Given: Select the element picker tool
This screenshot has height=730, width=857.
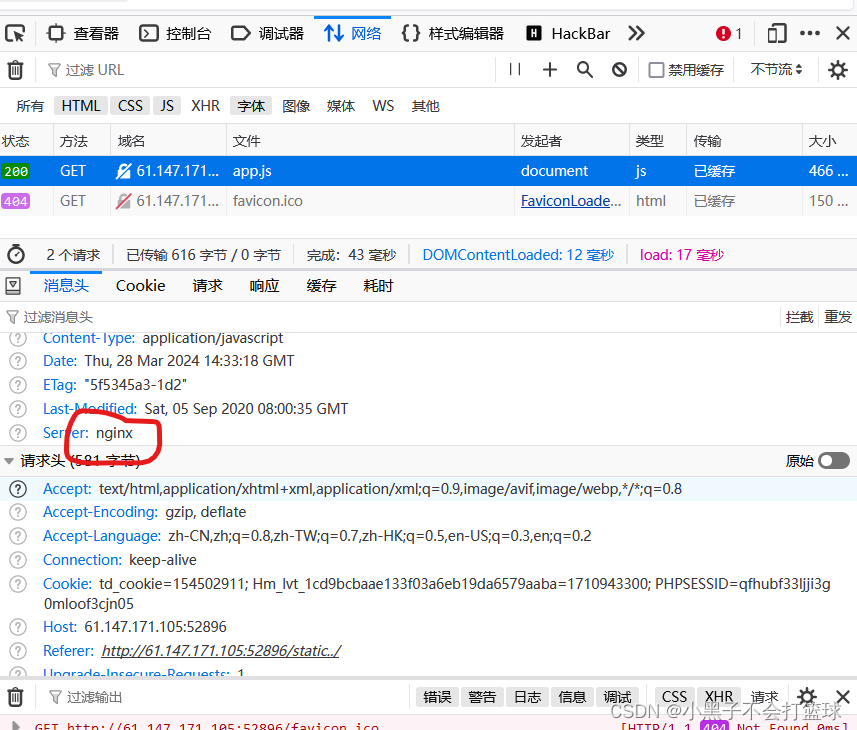Looking at the screenshot, I should [14, 33].
